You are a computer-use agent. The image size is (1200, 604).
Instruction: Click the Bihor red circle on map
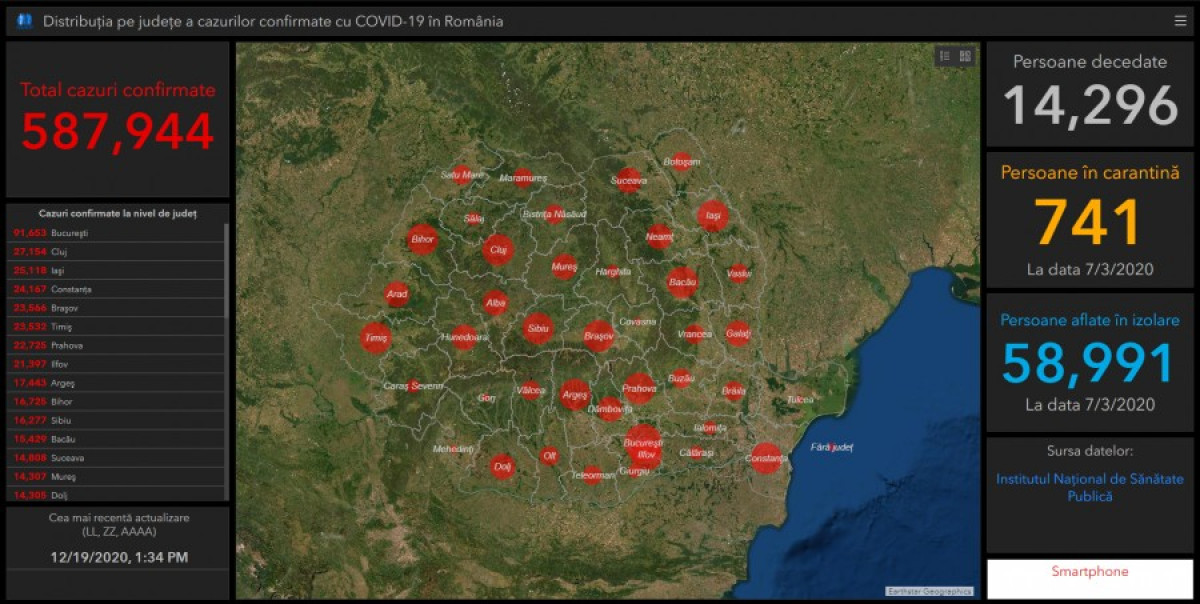pyautogui.click(x=422, y=240)
